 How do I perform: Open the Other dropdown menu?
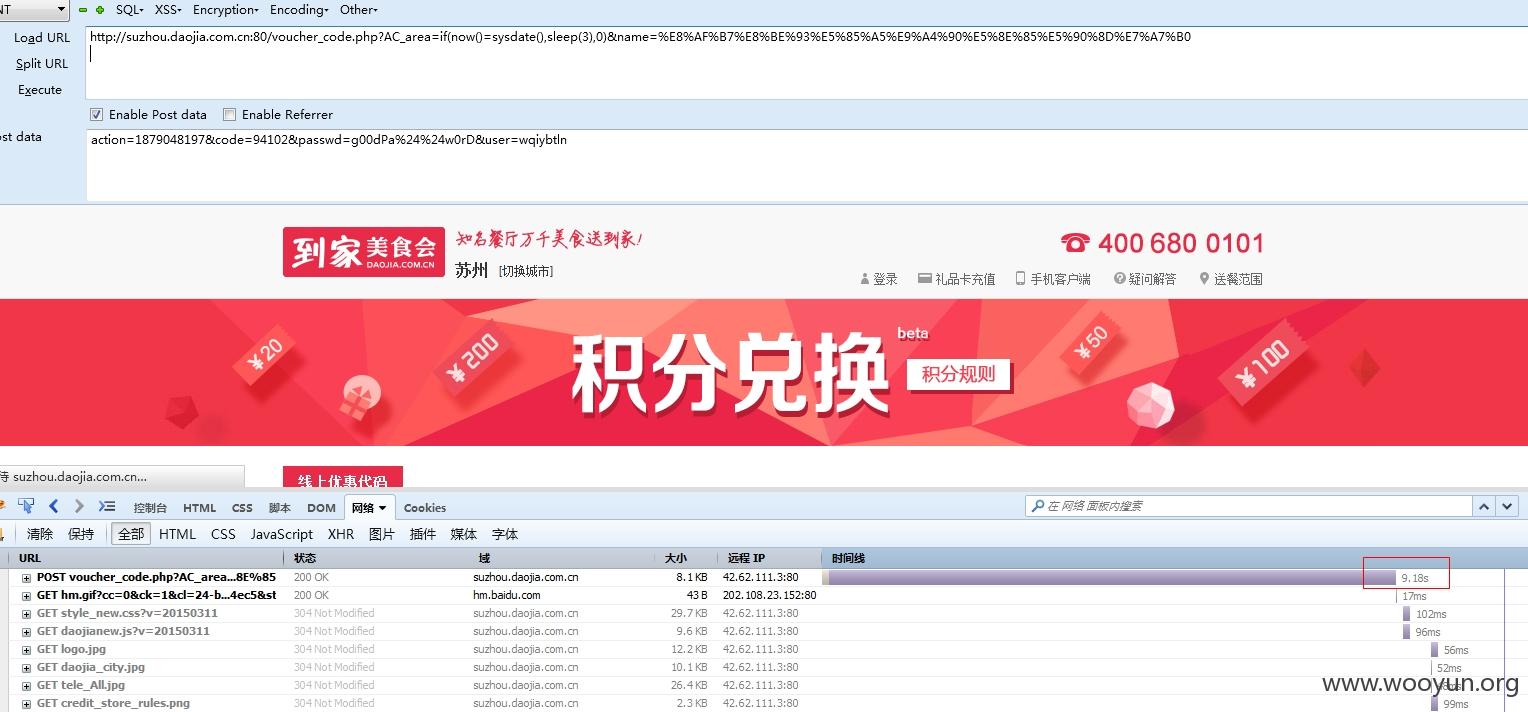click(x=359, y=10)
